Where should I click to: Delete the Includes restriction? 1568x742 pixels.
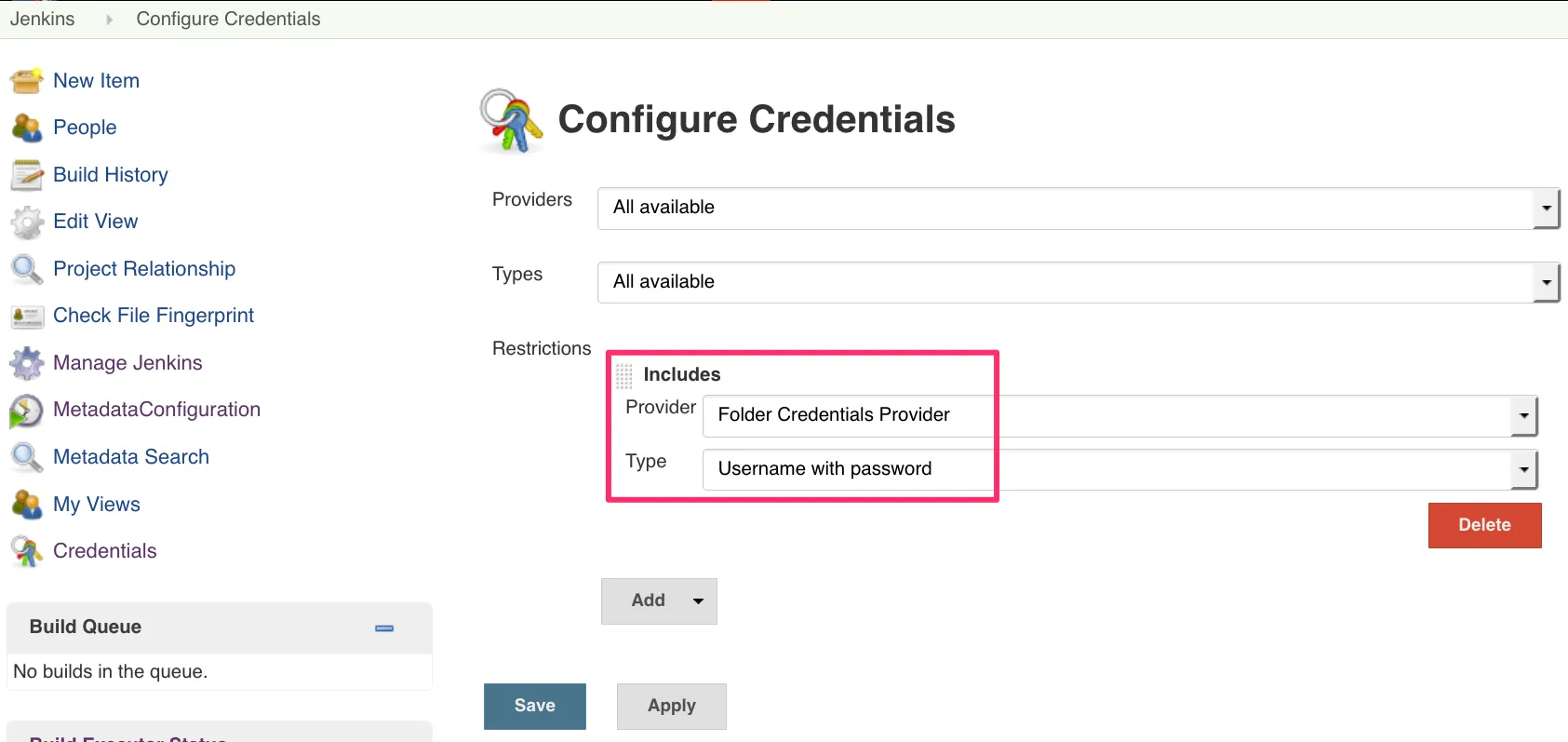(1484, 525)
